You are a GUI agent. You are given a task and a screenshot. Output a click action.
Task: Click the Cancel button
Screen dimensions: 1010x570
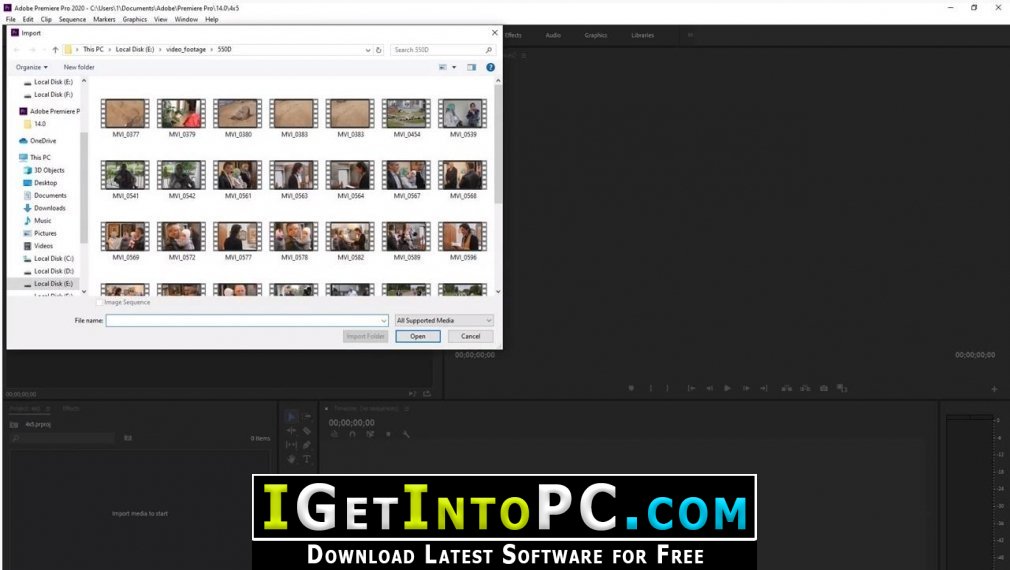pos(470,336)
